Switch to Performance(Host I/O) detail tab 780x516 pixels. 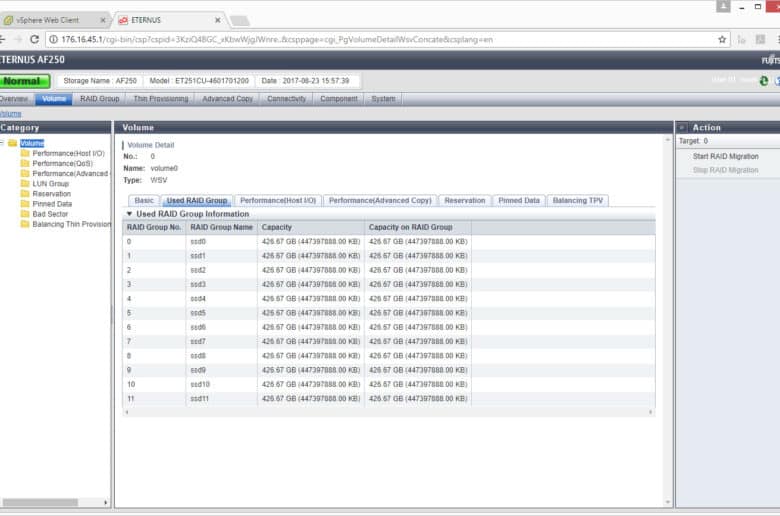coord(278,201)
